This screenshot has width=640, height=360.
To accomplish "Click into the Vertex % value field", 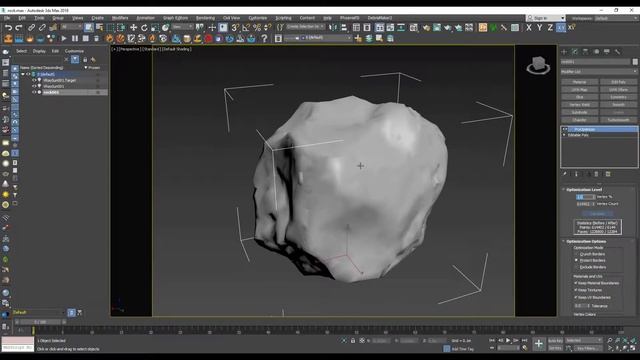I will [x=584, y=197].
